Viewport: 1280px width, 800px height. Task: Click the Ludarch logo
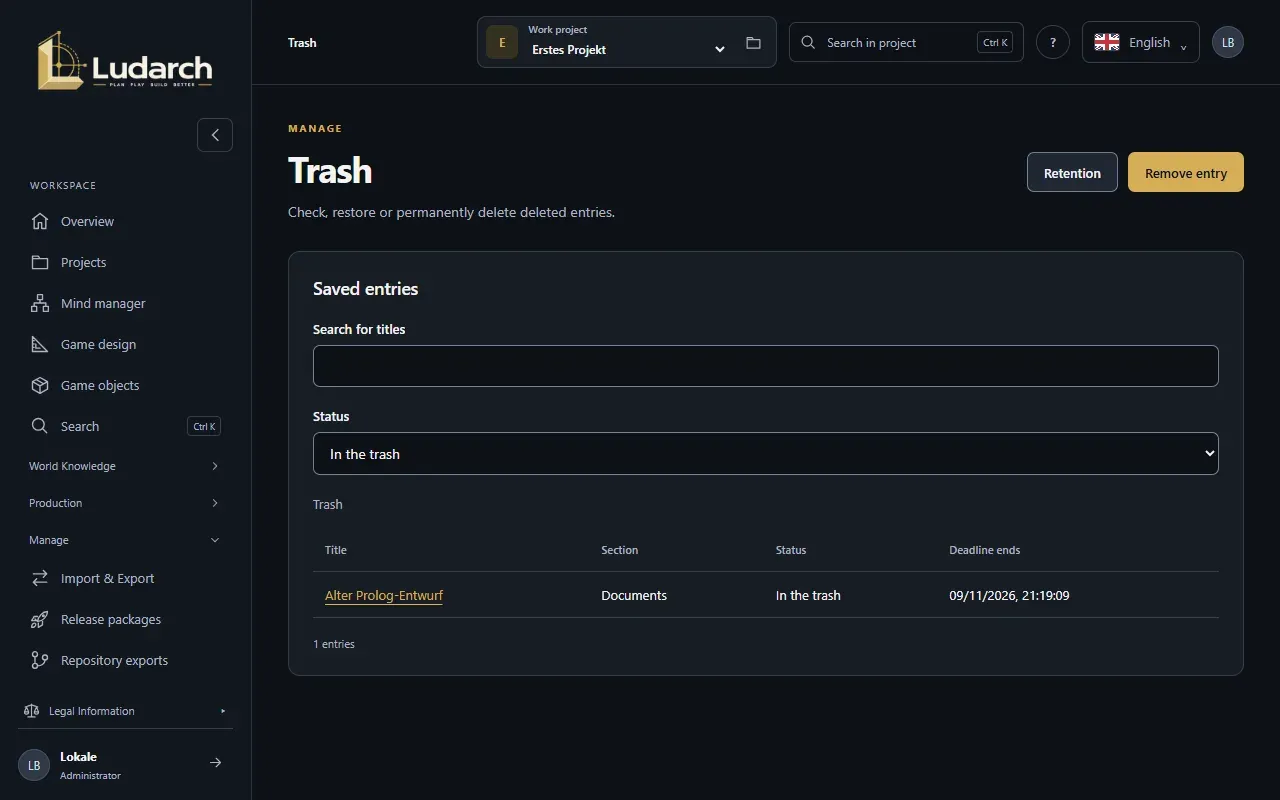(x=125, y=61)
